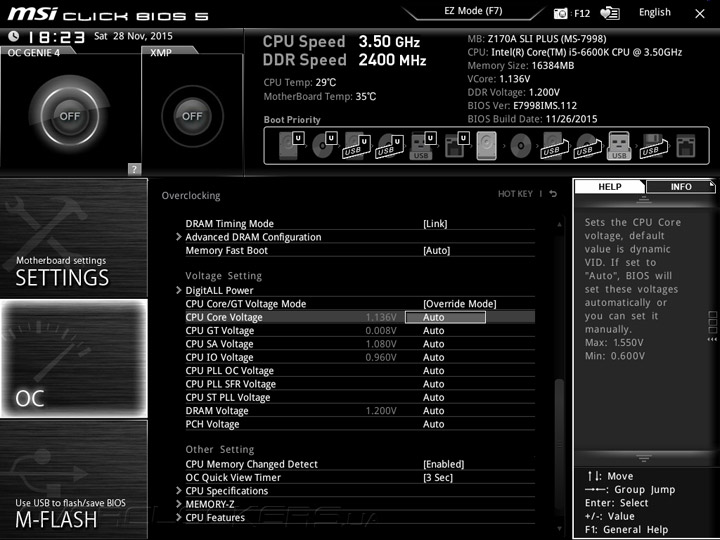The image size is (720, 540).
Task: Click the help panel bottom collapse handle
Action: (644, 458)
